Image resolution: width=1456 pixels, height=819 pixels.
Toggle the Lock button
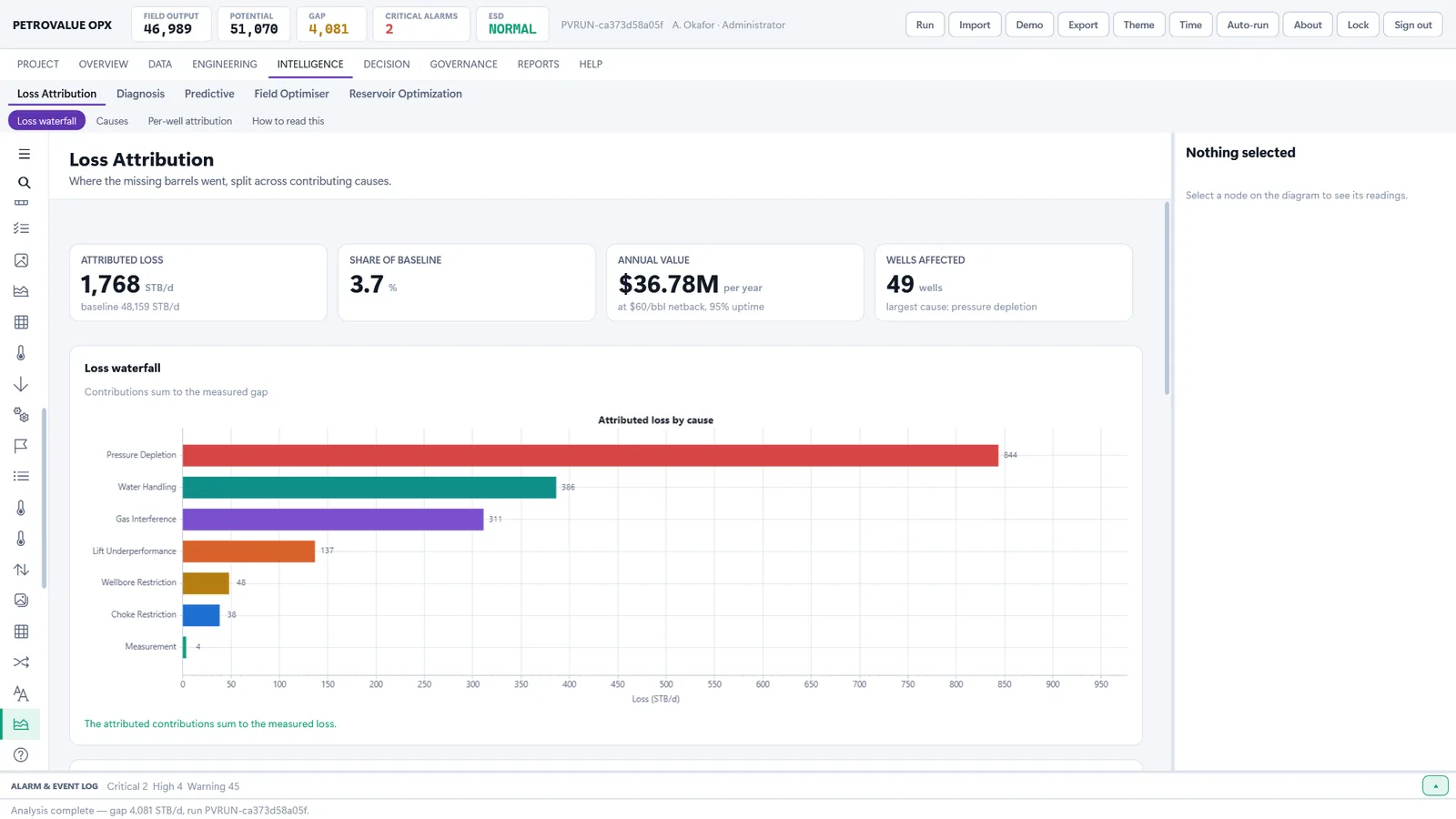coord(1358,25)
